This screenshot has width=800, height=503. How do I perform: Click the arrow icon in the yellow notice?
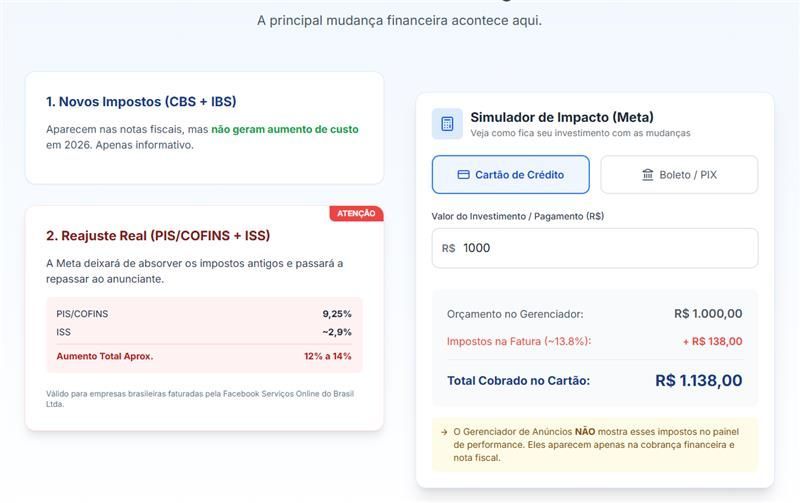[443, 432]
